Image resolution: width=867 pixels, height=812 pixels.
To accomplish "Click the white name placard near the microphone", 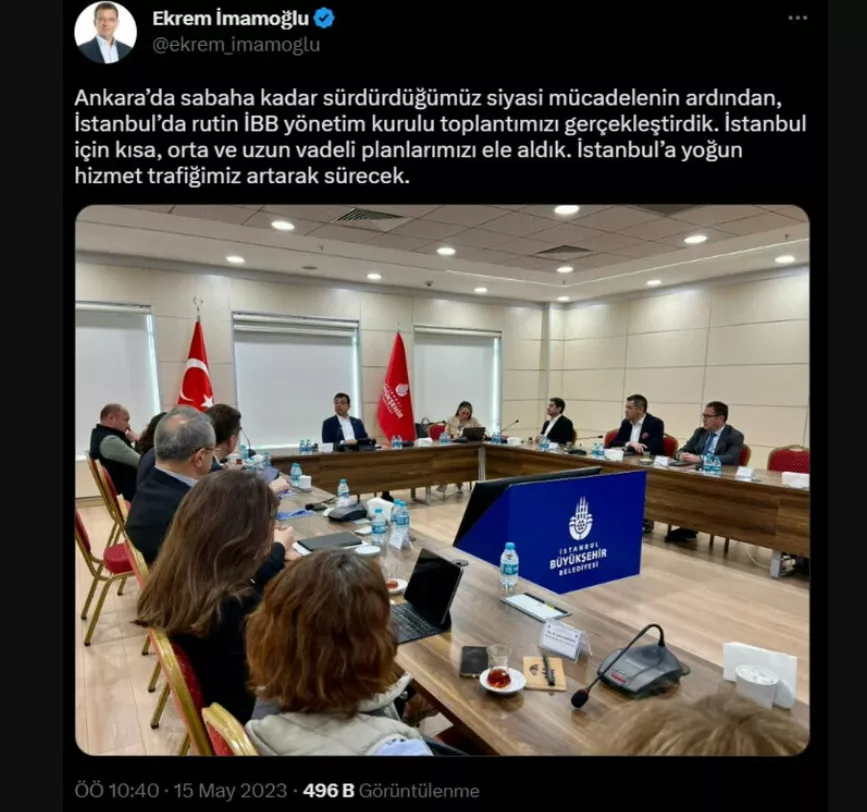I will coord(562,639).
